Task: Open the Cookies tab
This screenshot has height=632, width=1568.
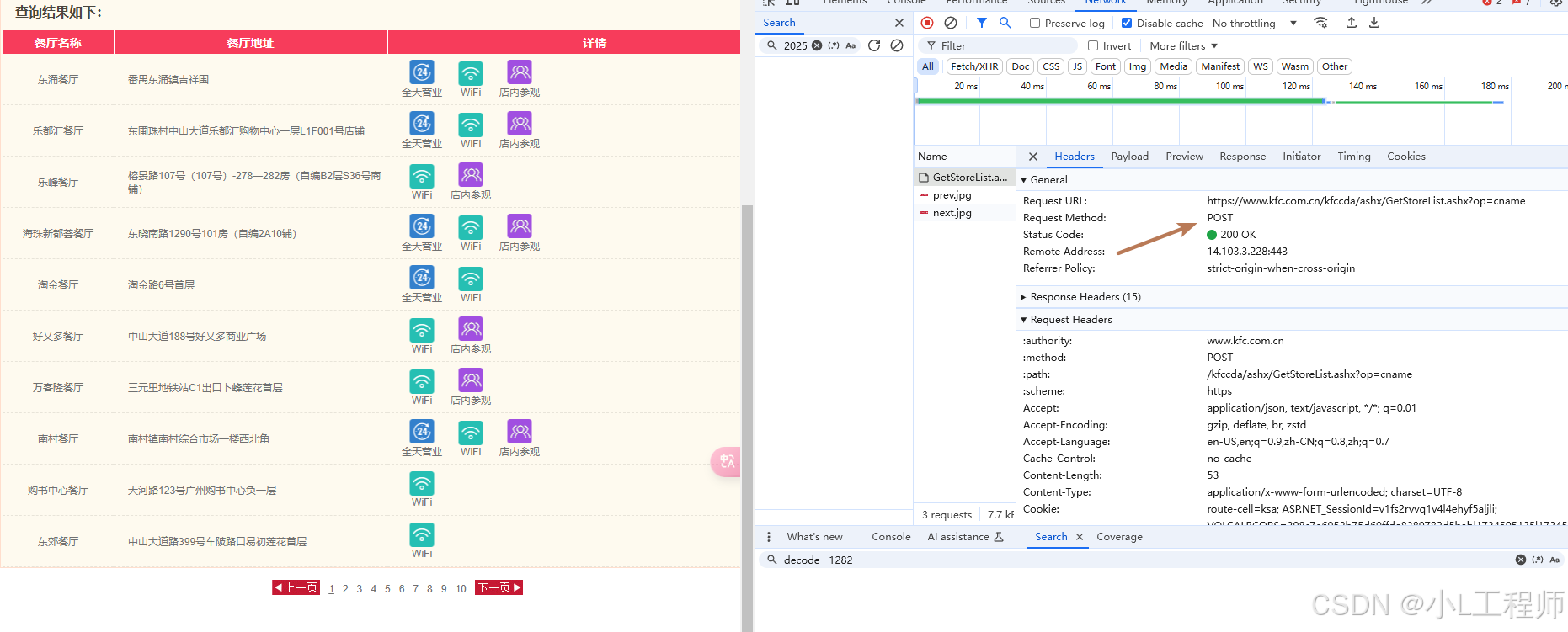Action: (1405, 157)
